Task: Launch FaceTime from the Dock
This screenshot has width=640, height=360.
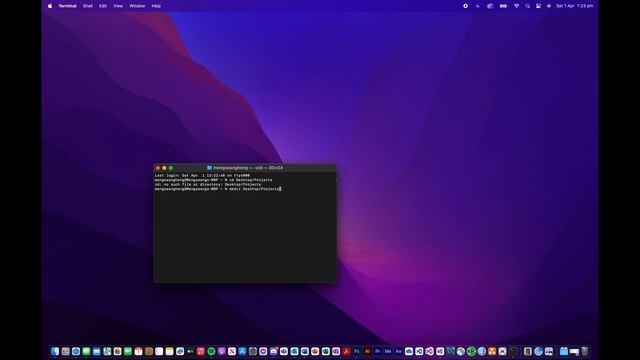Action: [128, 351]
